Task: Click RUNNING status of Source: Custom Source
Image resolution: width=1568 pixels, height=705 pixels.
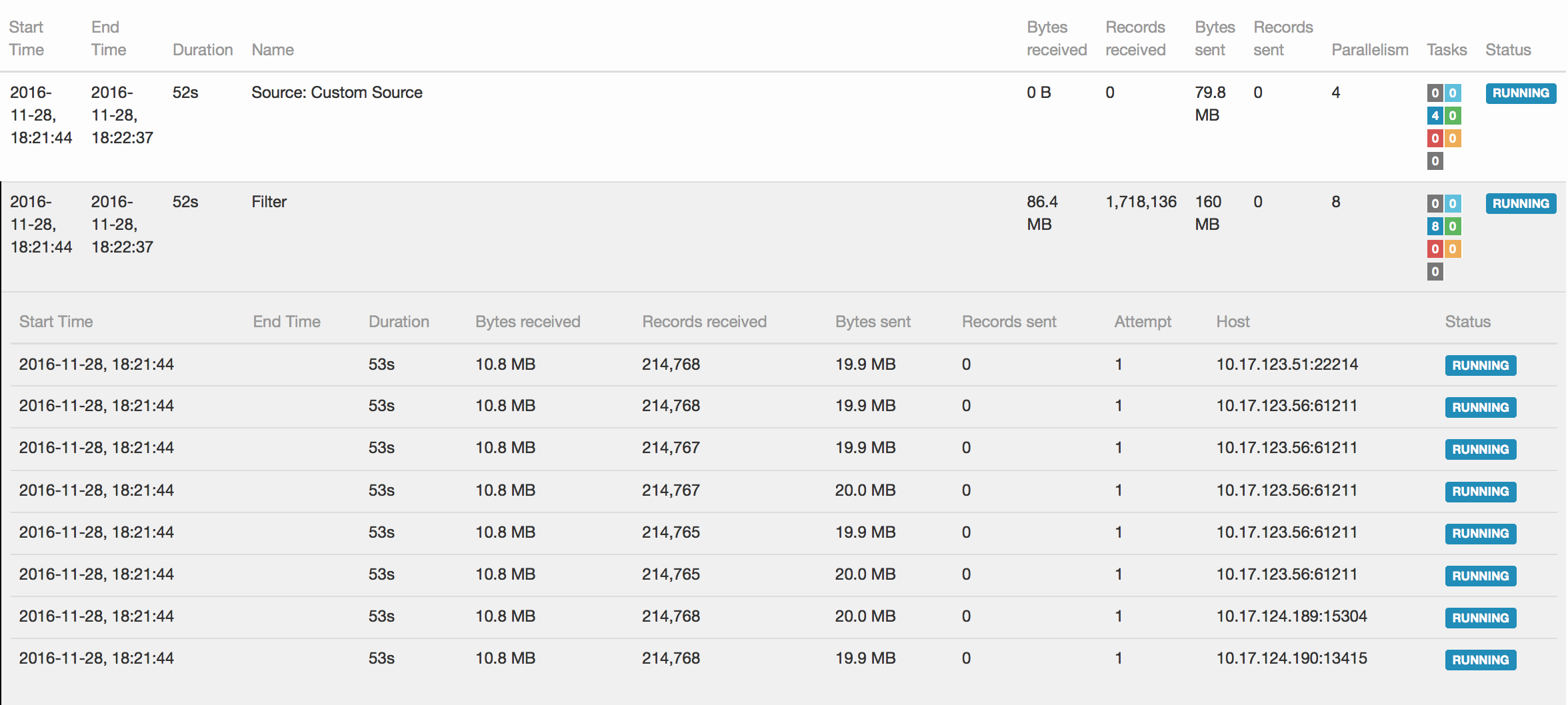Action: pos(1521,93)
